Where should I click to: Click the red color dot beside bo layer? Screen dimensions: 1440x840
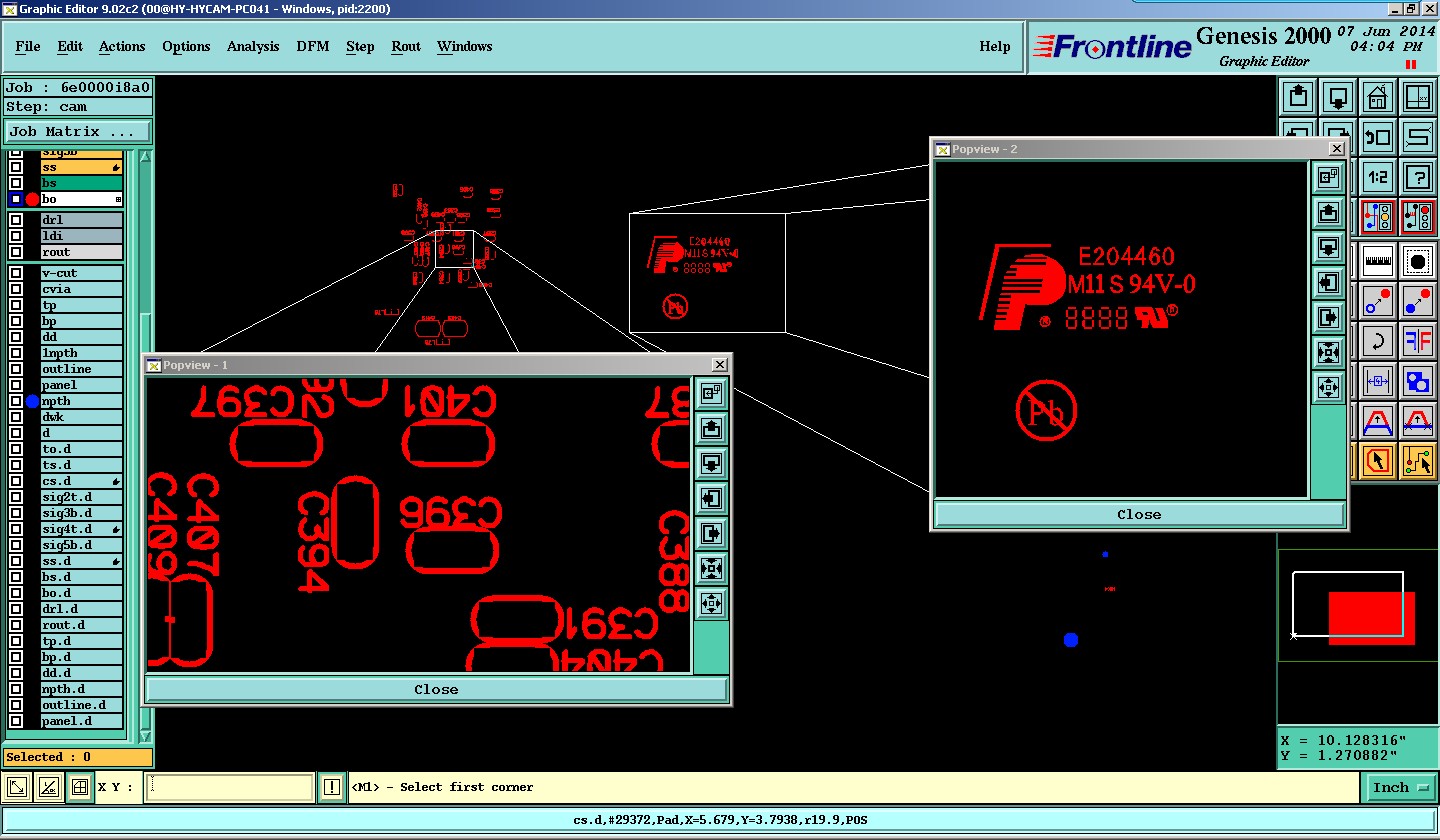[32, 200]
